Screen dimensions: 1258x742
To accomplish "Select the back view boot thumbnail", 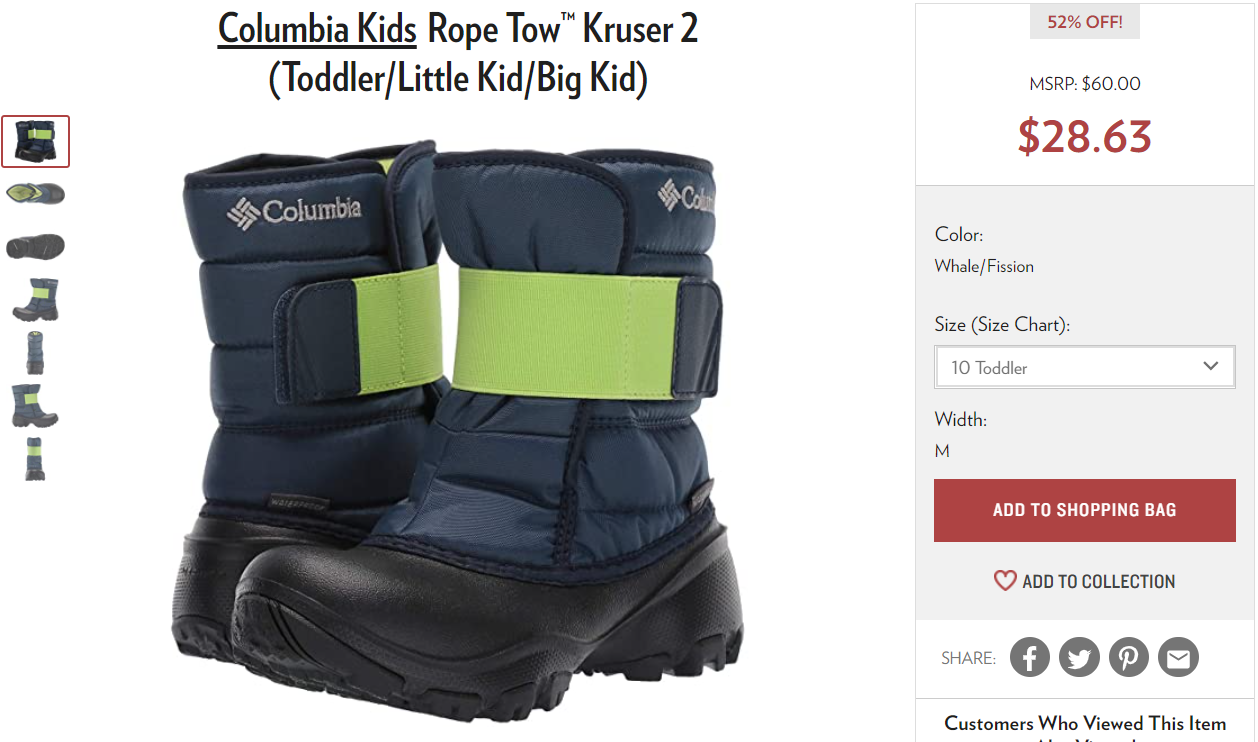I will click(36, 352).
